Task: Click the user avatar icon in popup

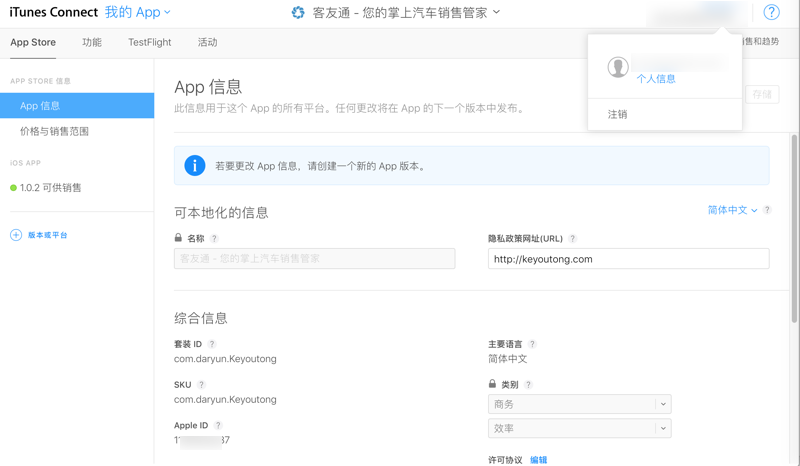Action: tap(617, 67)
